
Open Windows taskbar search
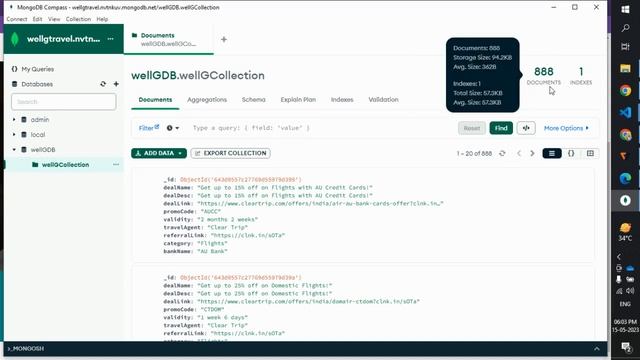click(x=625, y=28)
